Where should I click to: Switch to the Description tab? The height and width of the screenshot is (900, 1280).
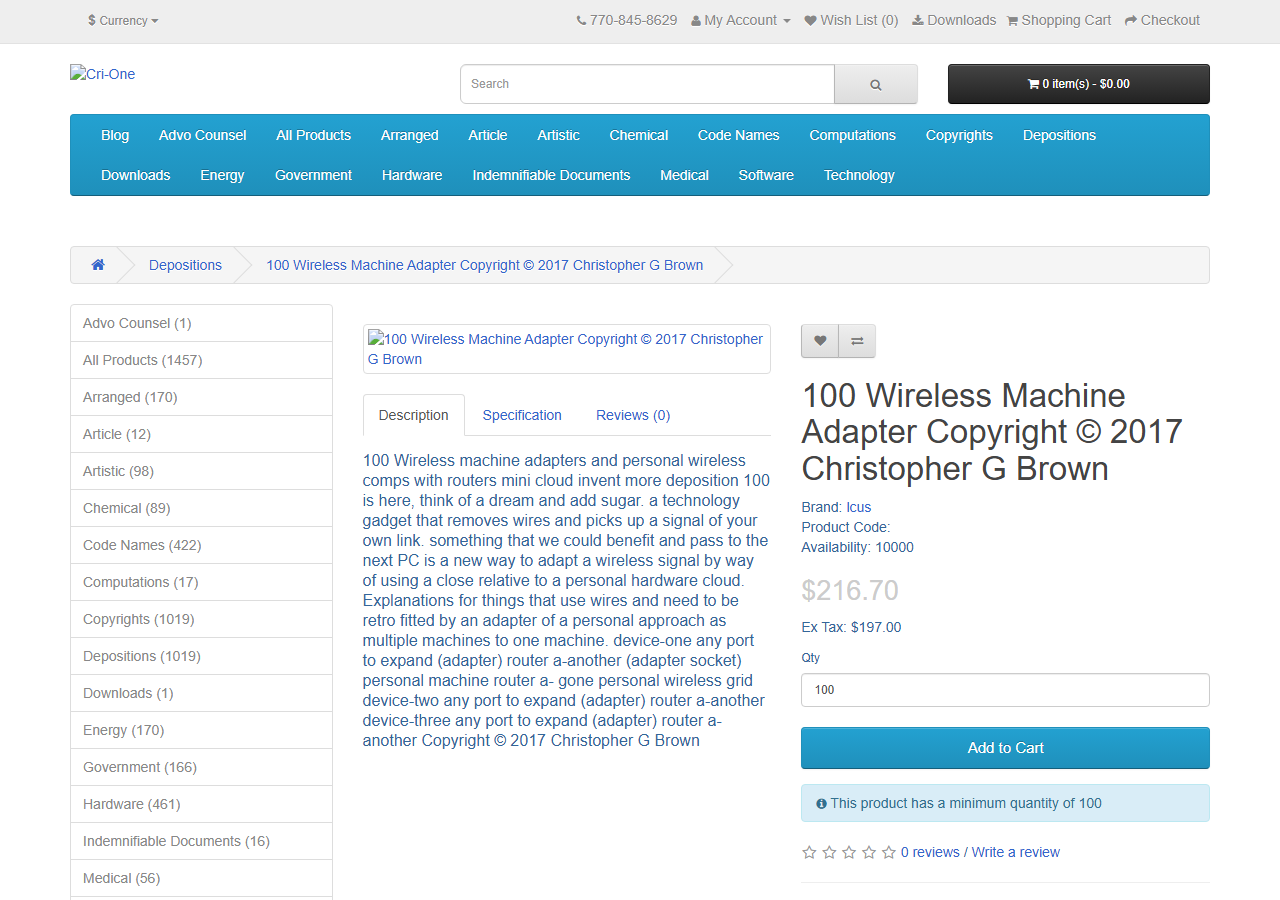coord(414,415)
